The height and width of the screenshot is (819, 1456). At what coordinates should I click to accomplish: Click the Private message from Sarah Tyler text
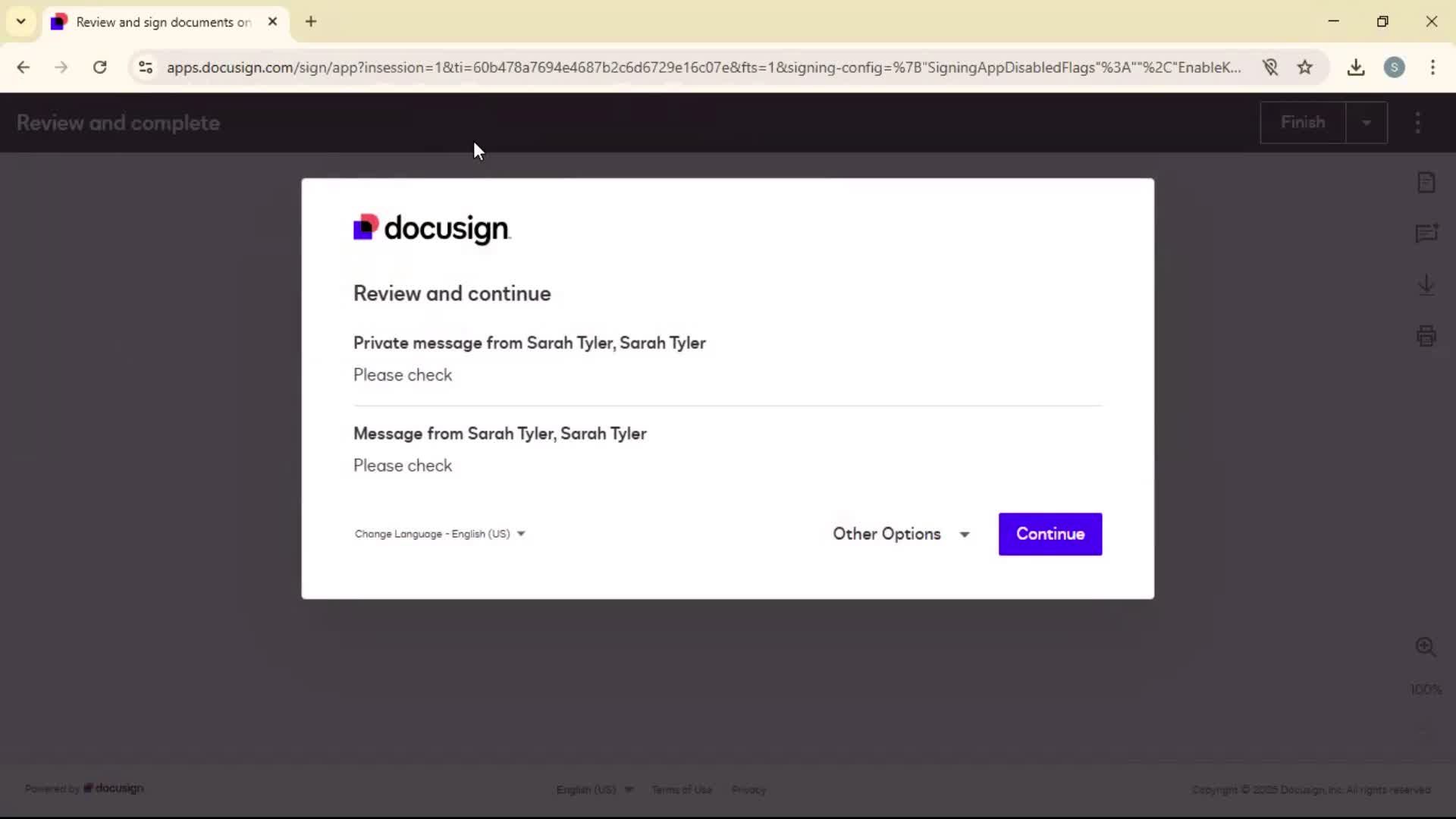click(x=529, y=343)
